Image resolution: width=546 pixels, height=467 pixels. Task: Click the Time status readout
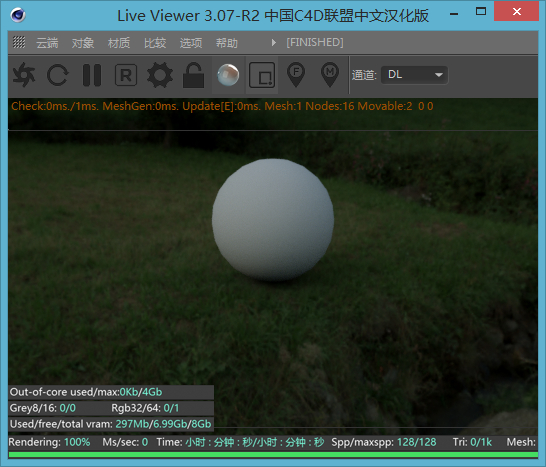coord(240,442)
